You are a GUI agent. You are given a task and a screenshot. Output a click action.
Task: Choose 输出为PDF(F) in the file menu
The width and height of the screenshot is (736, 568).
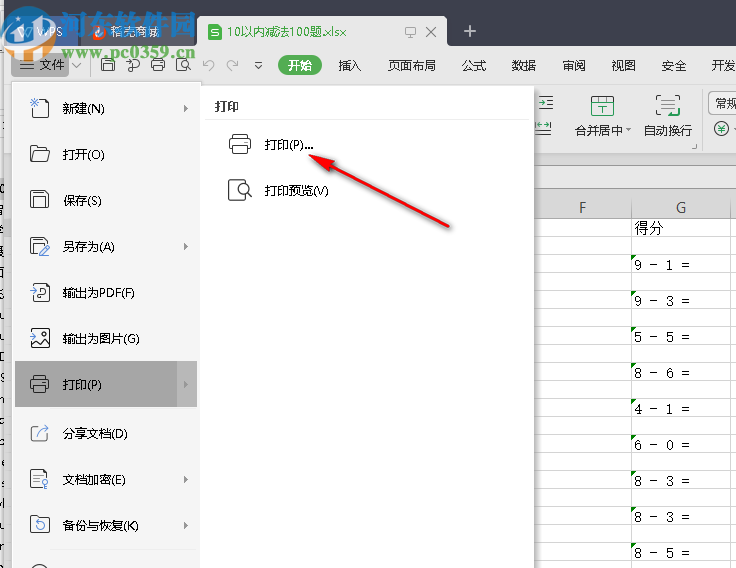[106, 292]
